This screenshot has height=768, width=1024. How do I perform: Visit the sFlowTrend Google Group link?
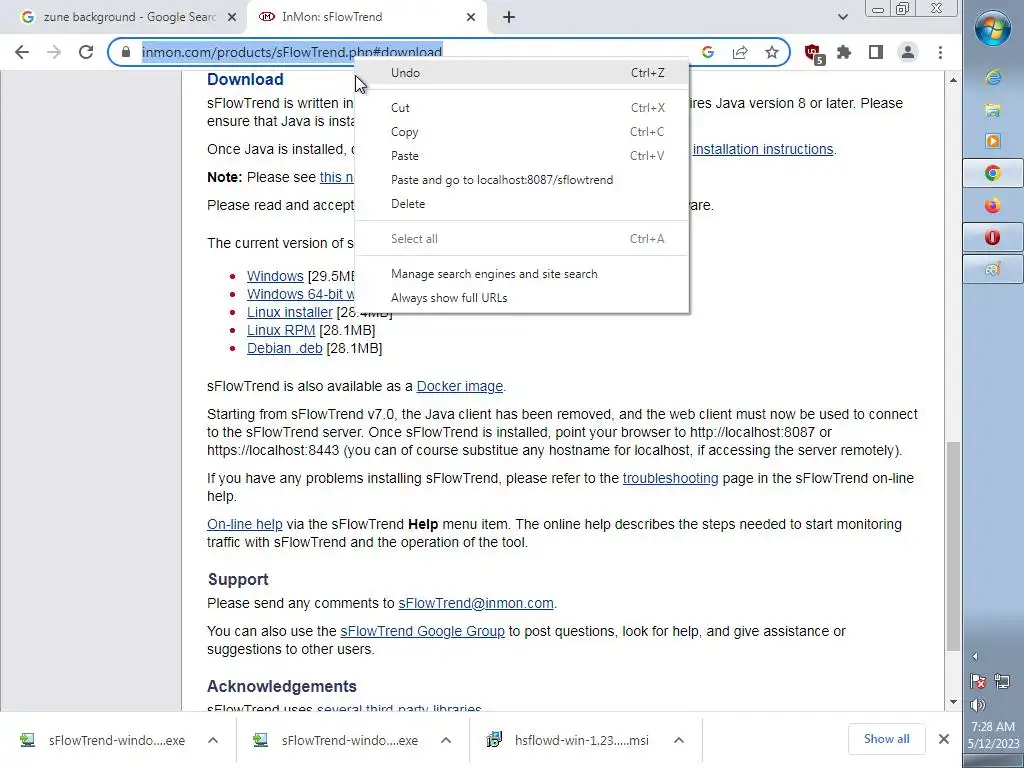(x=423, y=632)
